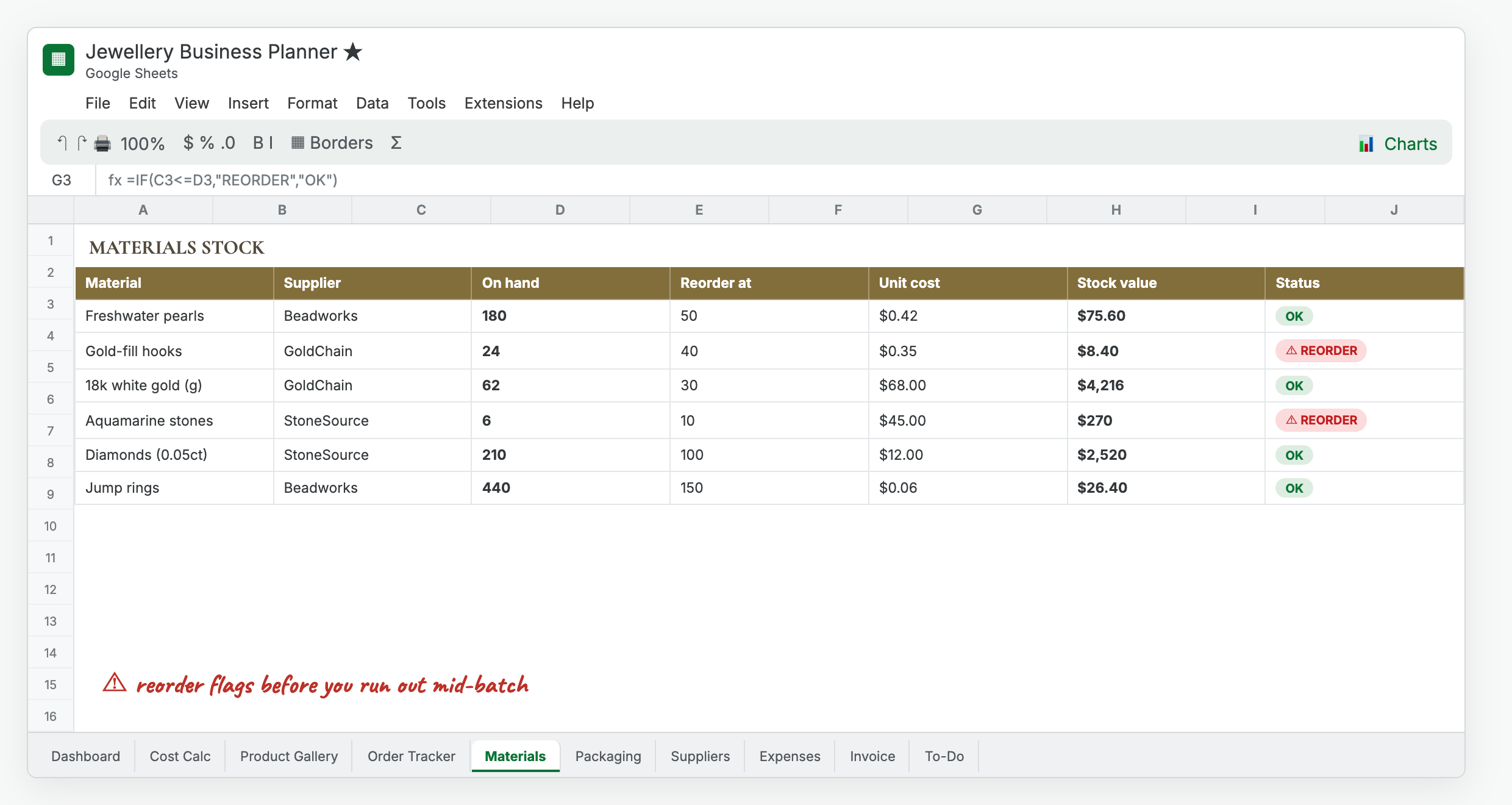Screen dimensions: 1512x805
Task: Click the Sigma sum functions icon
Action: click(x=396, y=143)
